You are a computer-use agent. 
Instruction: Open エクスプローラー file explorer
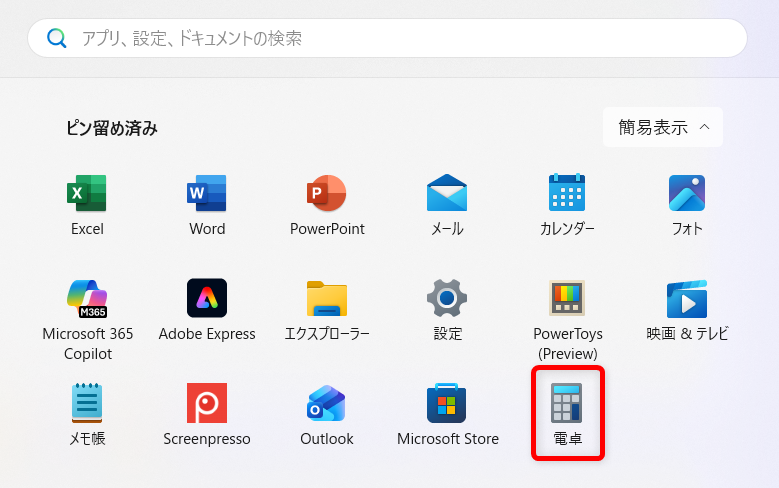click(x=327, y=311)
